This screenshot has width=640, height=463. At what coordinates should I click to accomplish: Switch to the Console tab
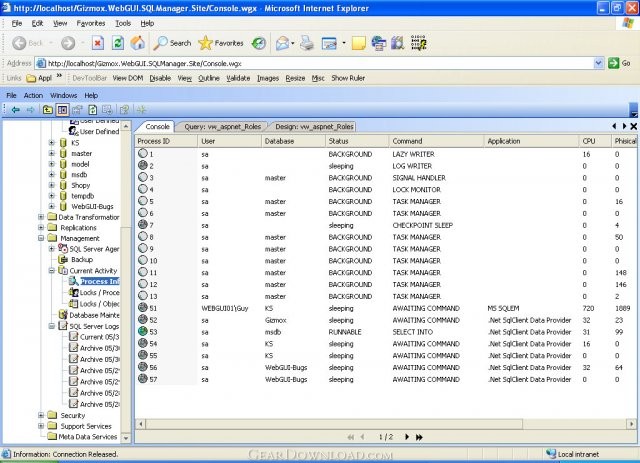click(157, 127)
